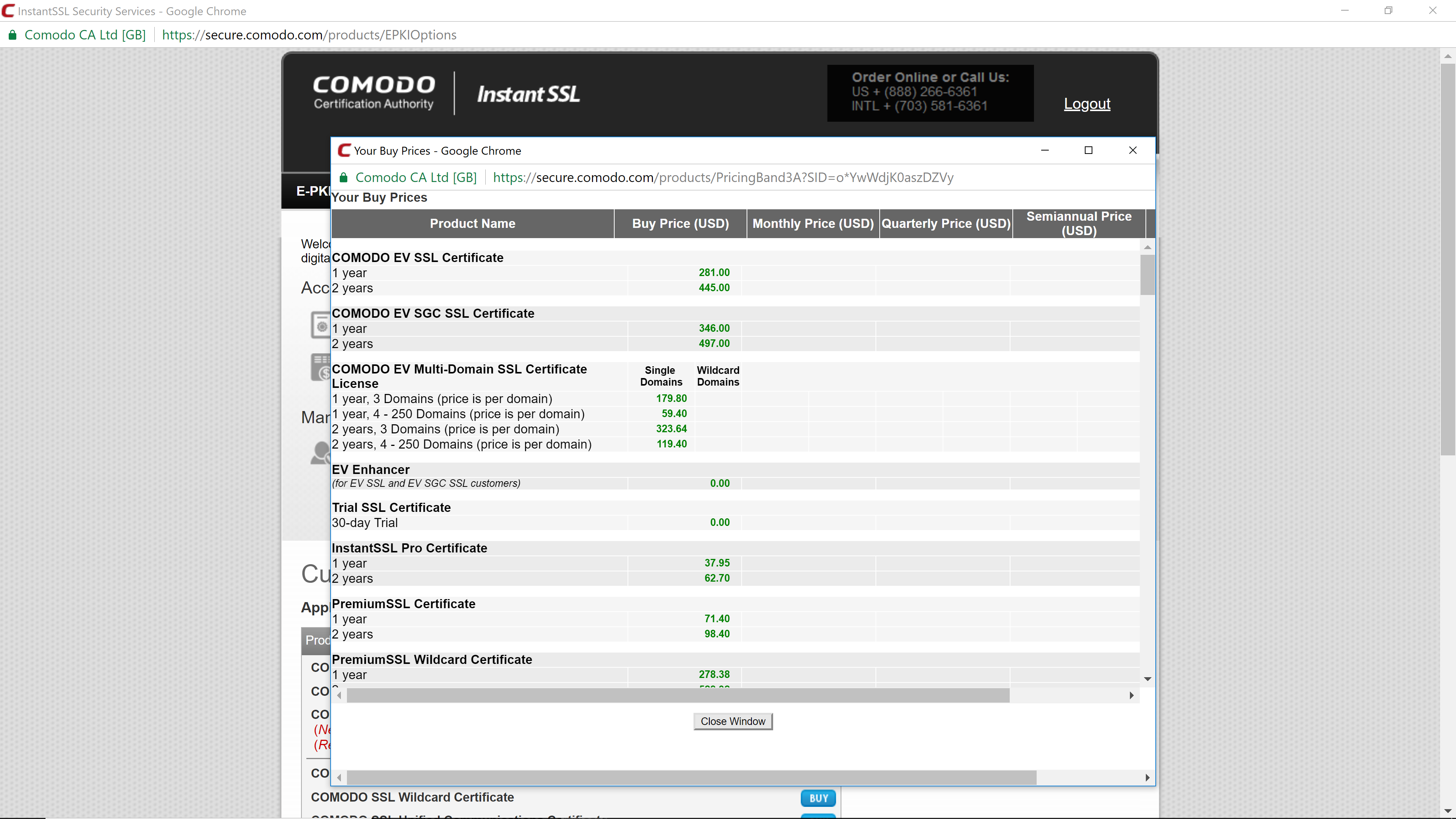Click the Comodo favicon in the main window title bar
1456x819 pixels.
click(x=8, y=11)
